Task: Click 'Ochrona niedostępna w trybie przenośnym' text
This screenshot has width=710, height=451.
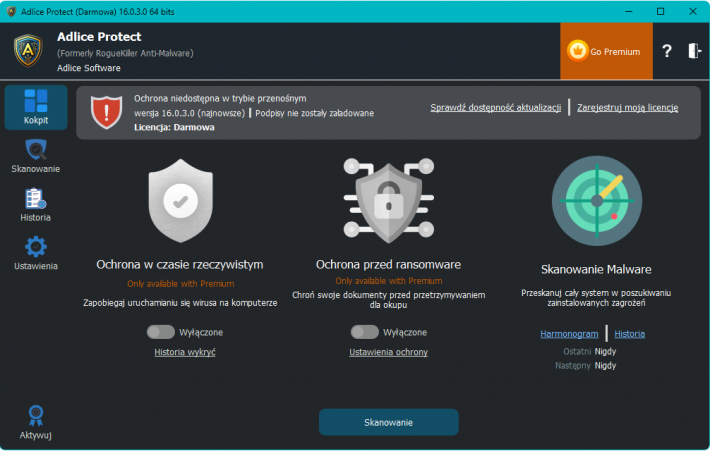Action: (220, 99)
